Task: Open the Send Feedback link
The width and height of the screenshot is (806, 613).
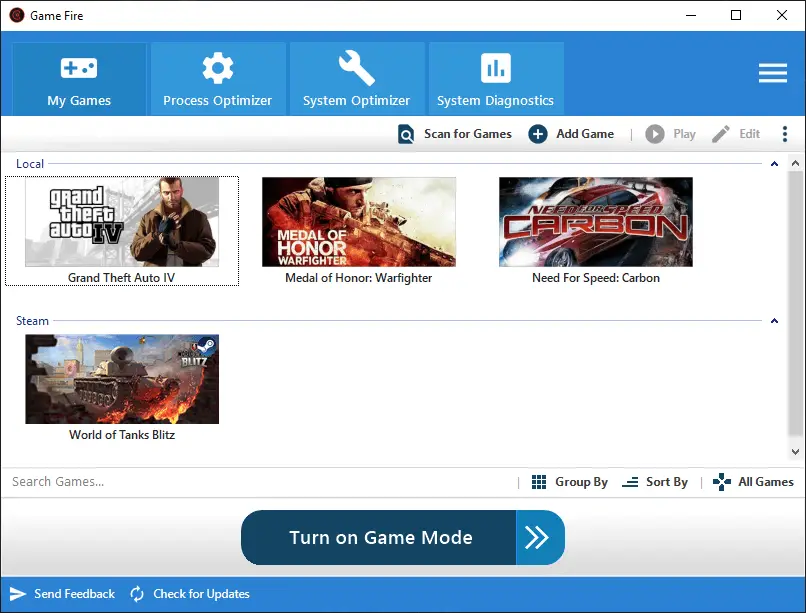Action: 75,594
